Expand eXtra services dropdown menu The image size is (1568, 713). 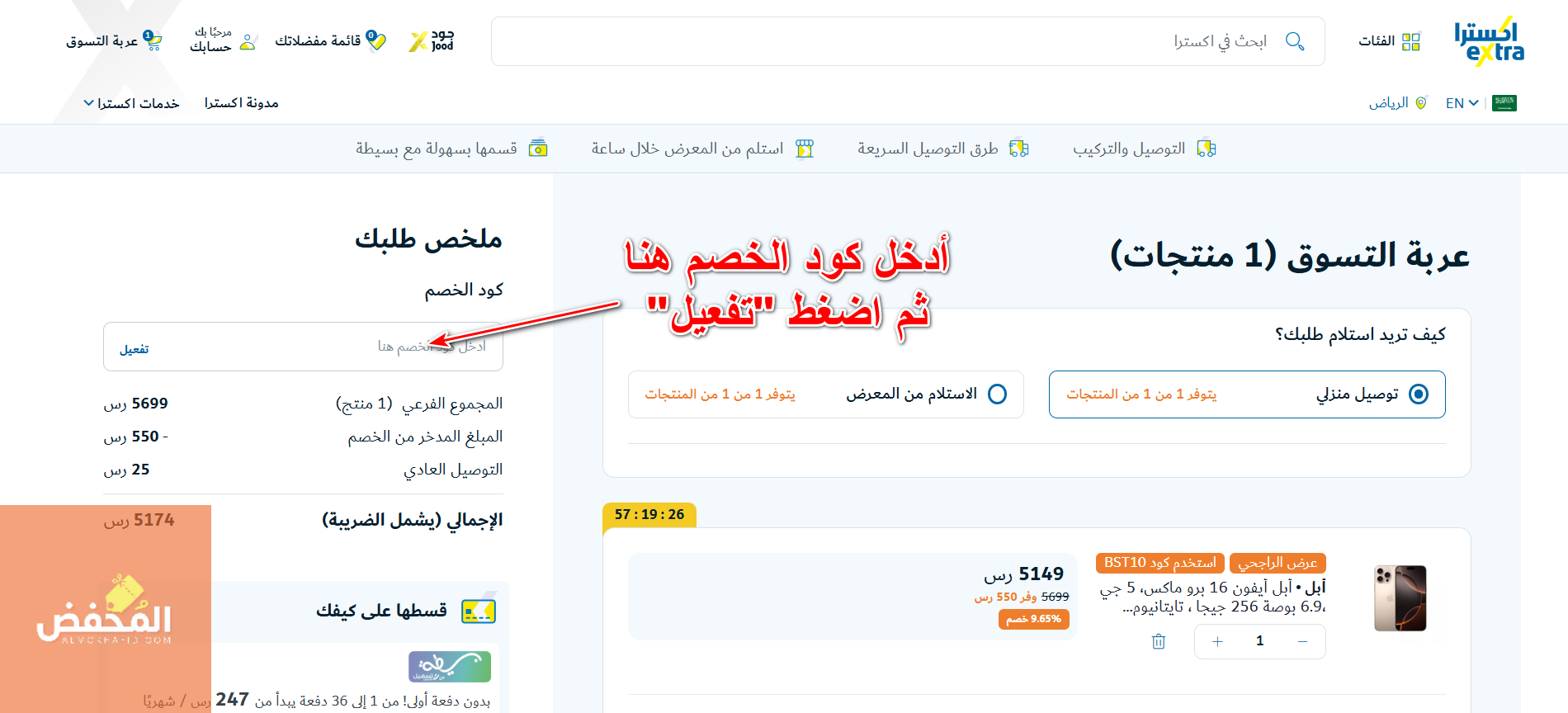pos(131,103)
